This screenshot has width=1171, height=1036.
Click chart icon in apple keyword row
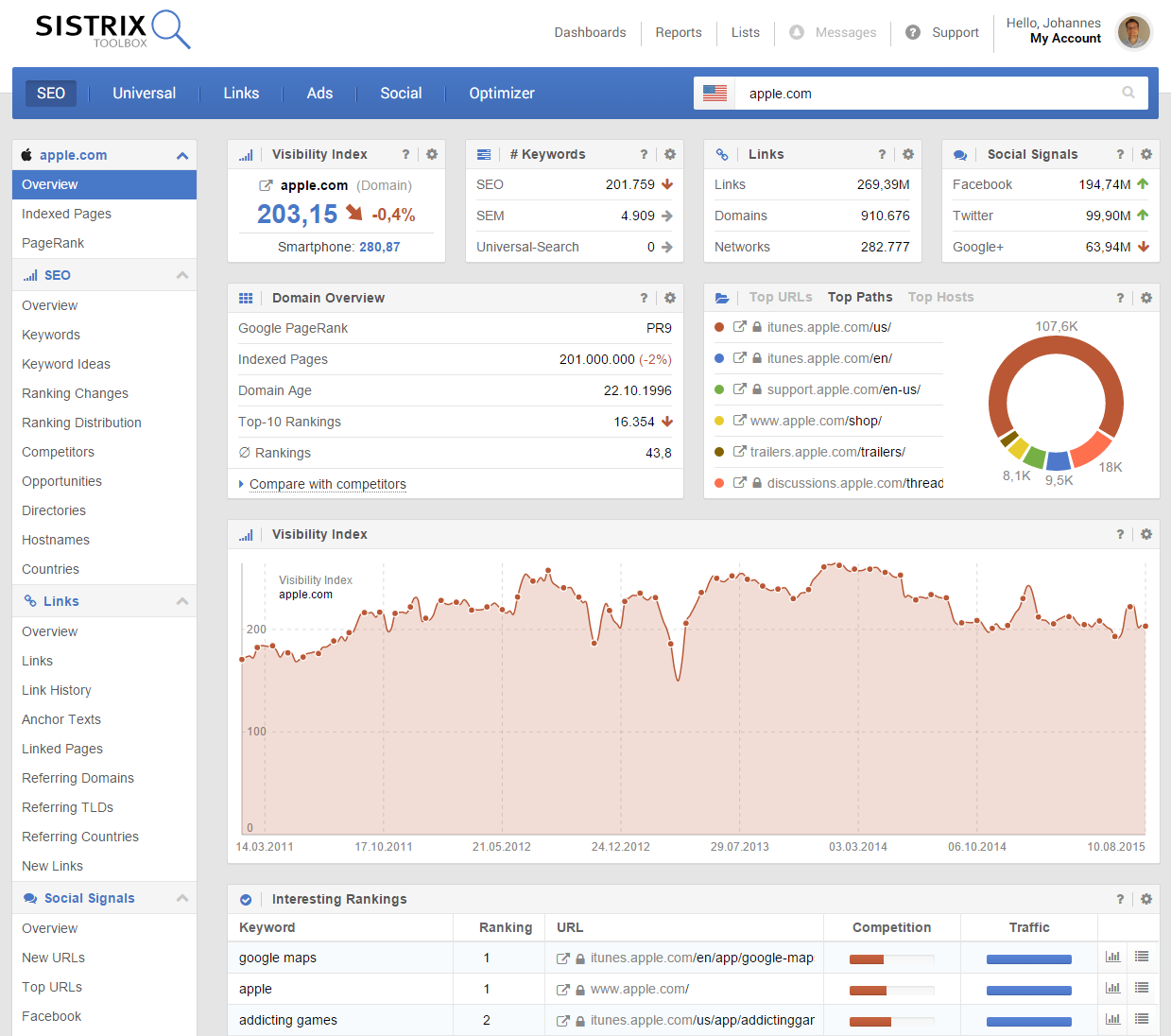click(x=1113, y=988)
